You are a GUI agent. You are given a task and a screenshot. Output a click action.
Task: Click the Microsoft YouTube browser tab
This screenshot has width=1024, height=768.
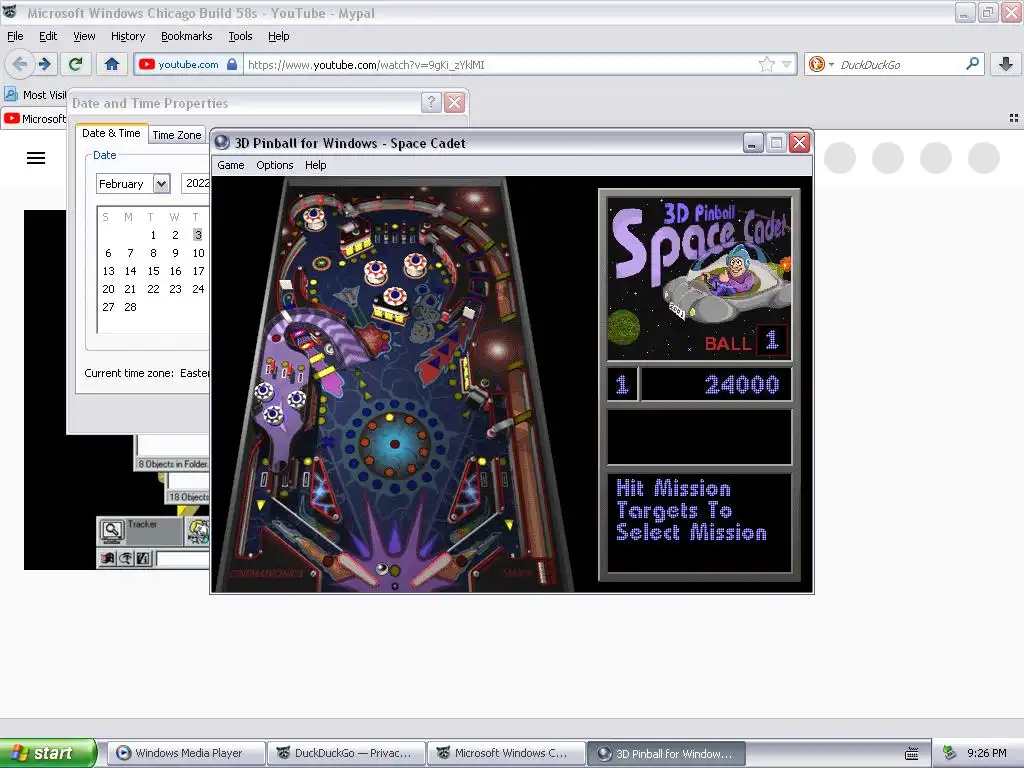(35, 119)
